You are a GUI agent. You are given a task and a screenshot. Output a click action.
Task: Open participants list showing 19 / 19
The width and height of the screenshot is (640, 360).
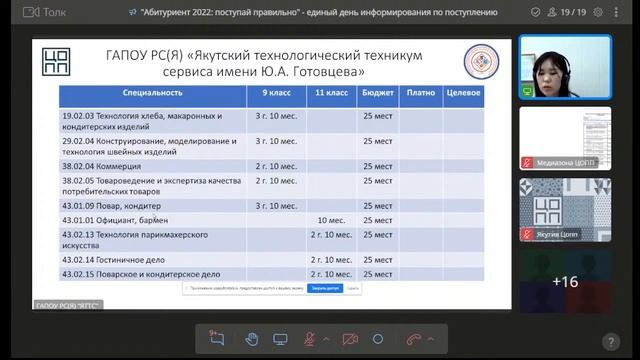coord(567,12)
